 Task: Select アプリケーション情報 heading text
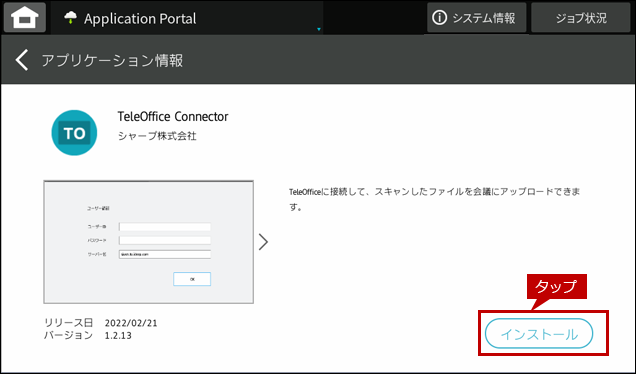click(x=112, y=60)
